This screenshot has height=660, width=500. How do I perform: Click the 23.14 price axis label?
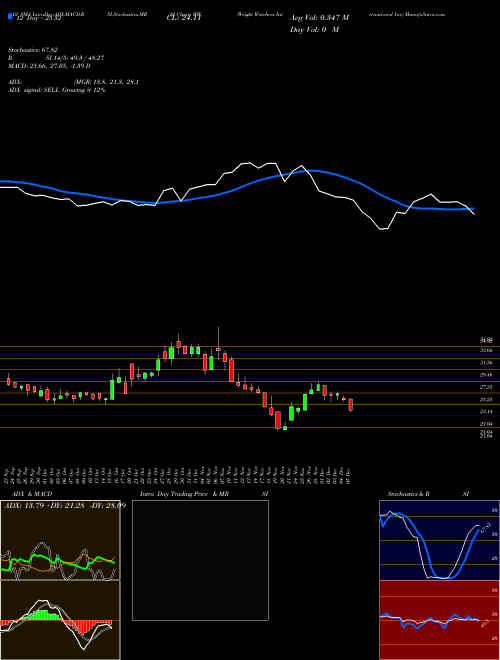point(486,411)
